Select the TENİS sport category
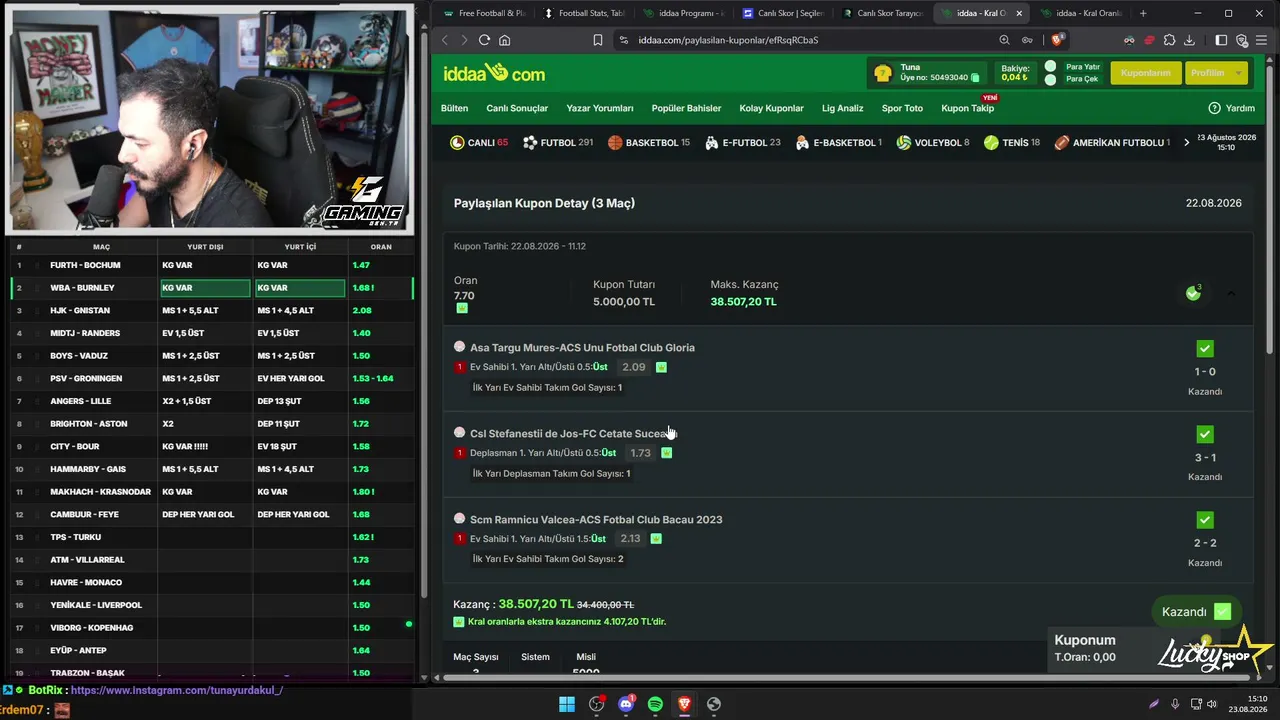 tap(1012, 143)
